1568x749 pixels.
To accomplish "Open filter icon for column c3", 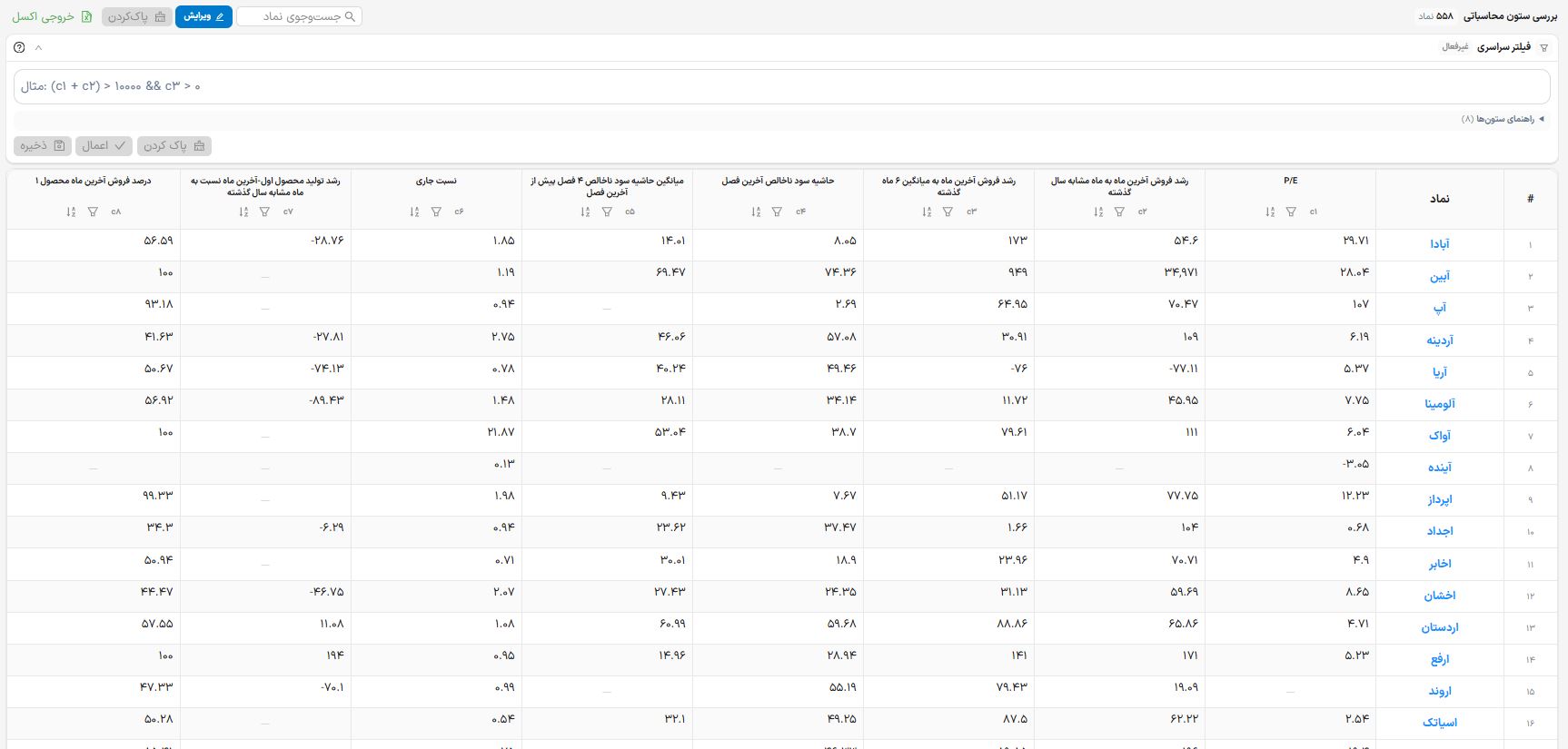I will click(x=948, y=212).
